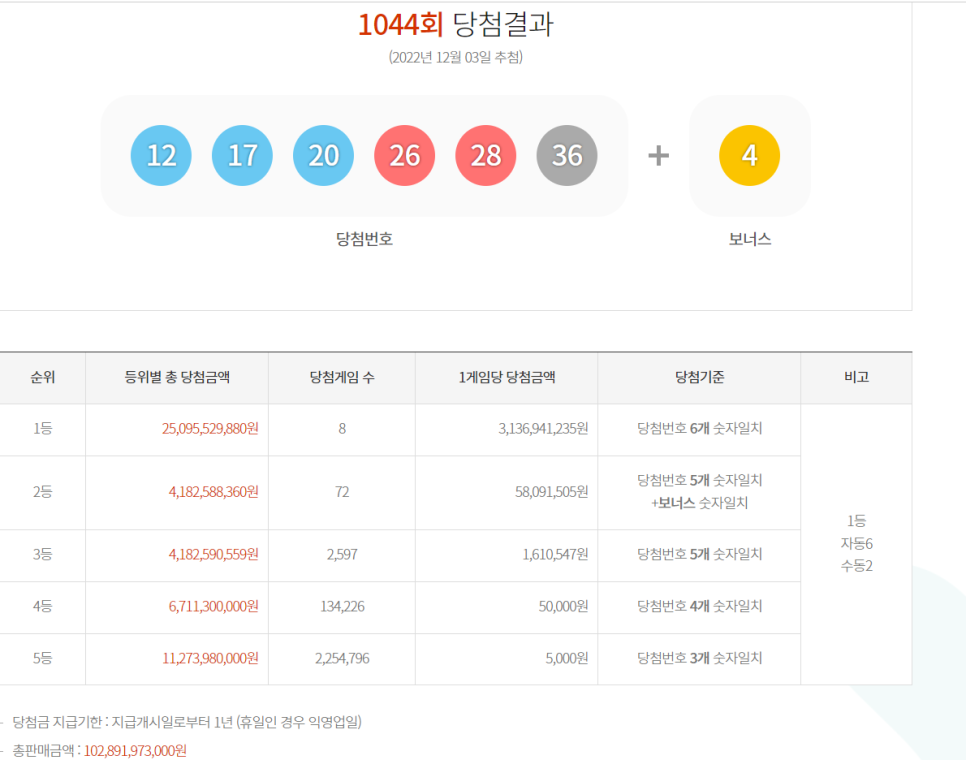Viewport: 966px width, 760px height.
Task: Click the 5등 rank cell
Action: [43, 658]
